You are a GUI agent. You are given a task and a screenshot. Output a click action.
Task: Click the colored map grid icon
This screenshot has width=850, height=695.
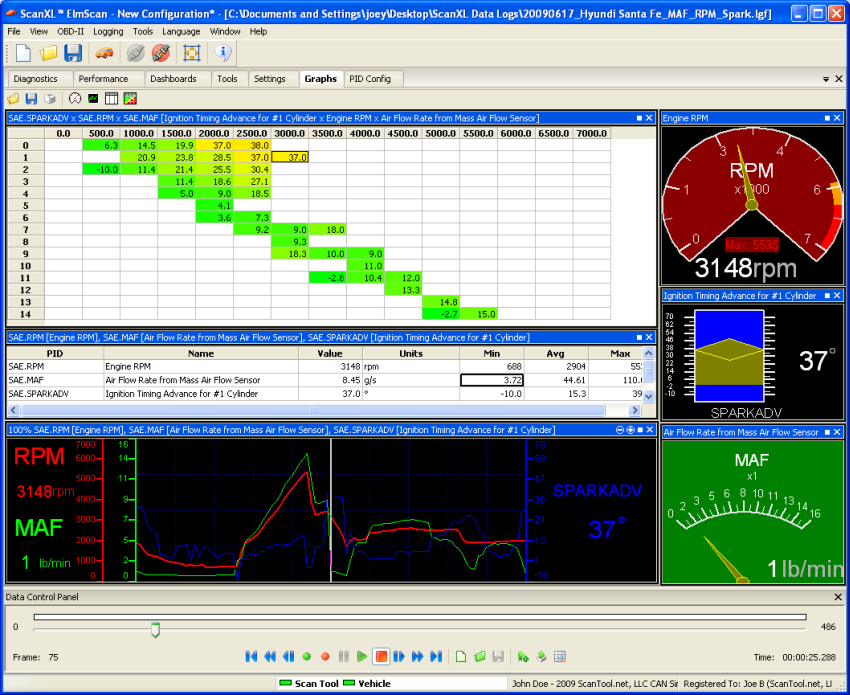click(129, 99)
